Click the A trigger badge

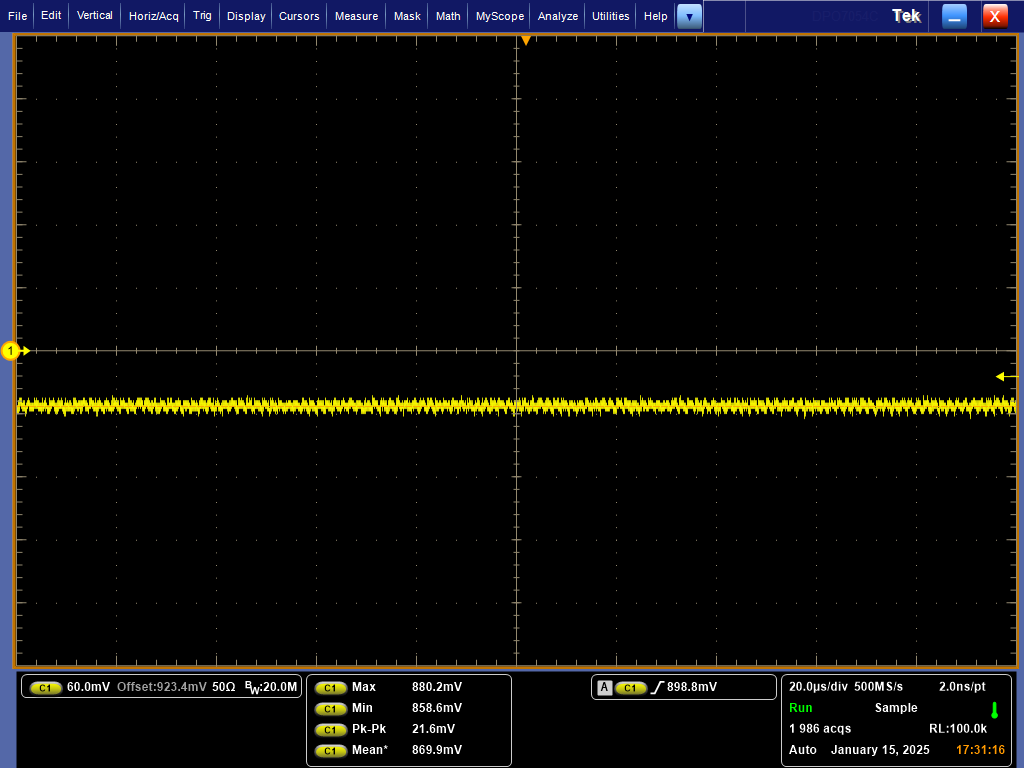click(x=605, y=688)
